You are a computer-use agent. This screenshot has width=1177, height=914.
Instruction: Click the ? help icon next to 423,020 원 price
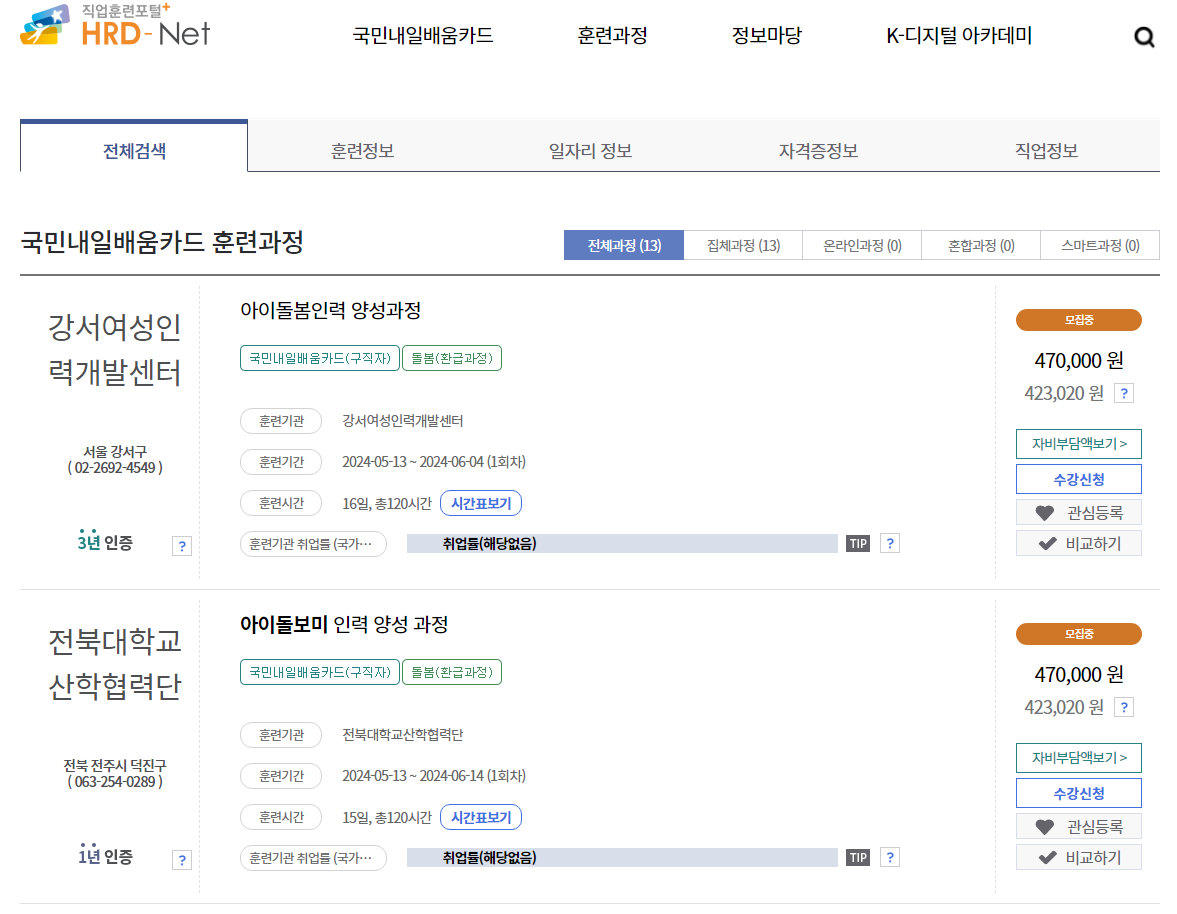click(x=1124, y=393)
